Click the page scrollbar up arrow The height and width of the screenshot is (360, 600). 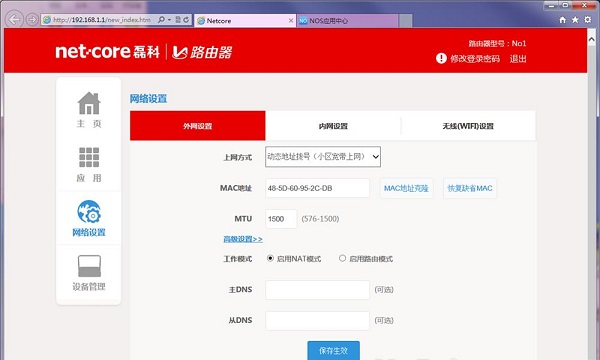(x=592, y=39)
